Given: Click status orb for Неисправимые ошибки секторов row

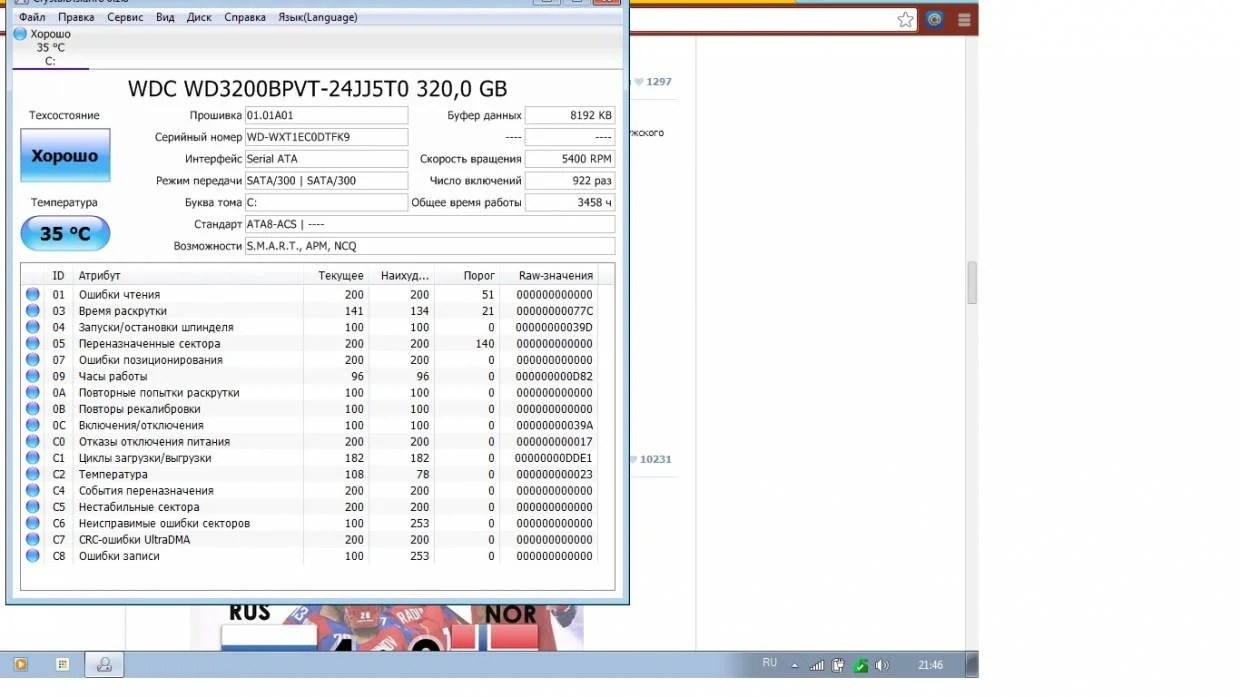Looking at the screenshot, I should 33,523.
